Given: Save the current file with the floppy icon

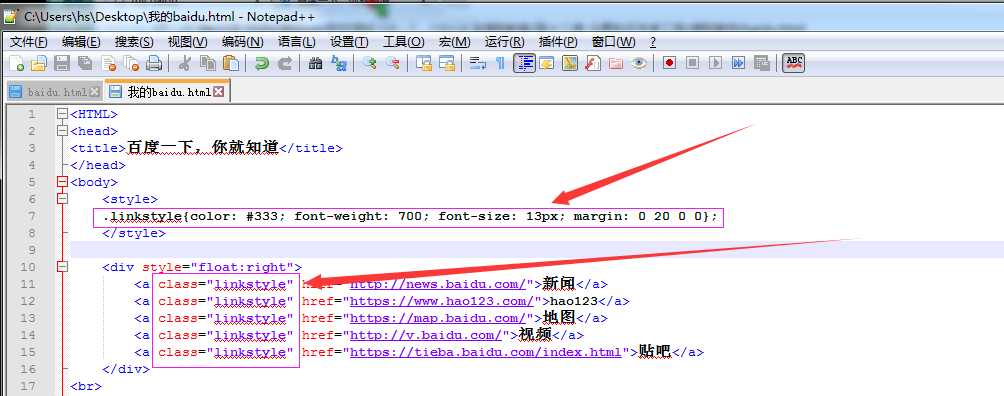Looking at the screenshot, I should 61,63.
